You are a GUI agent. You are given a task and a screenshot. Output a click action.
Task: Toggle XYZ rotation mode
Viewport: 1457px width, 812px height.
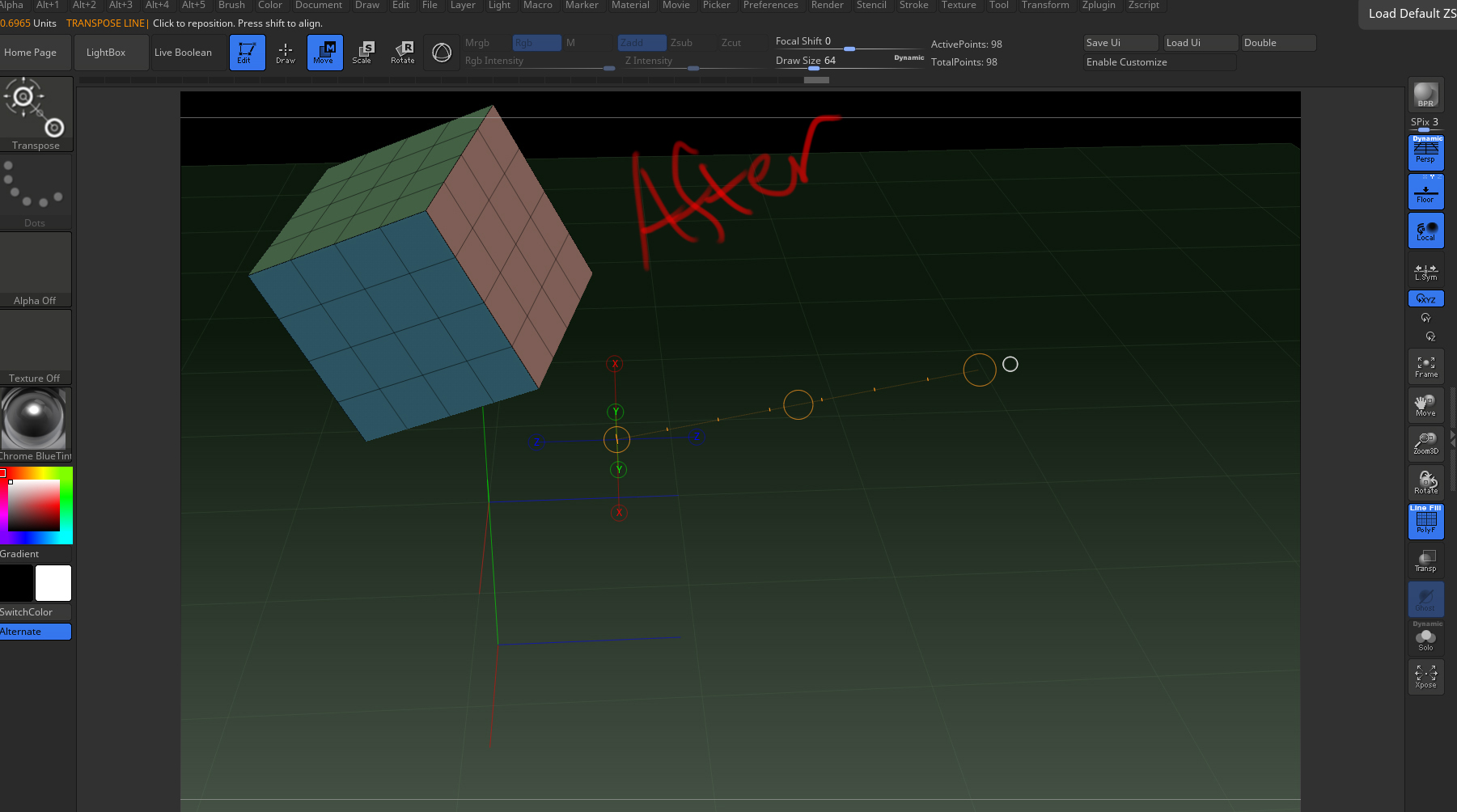point(1425,298)
